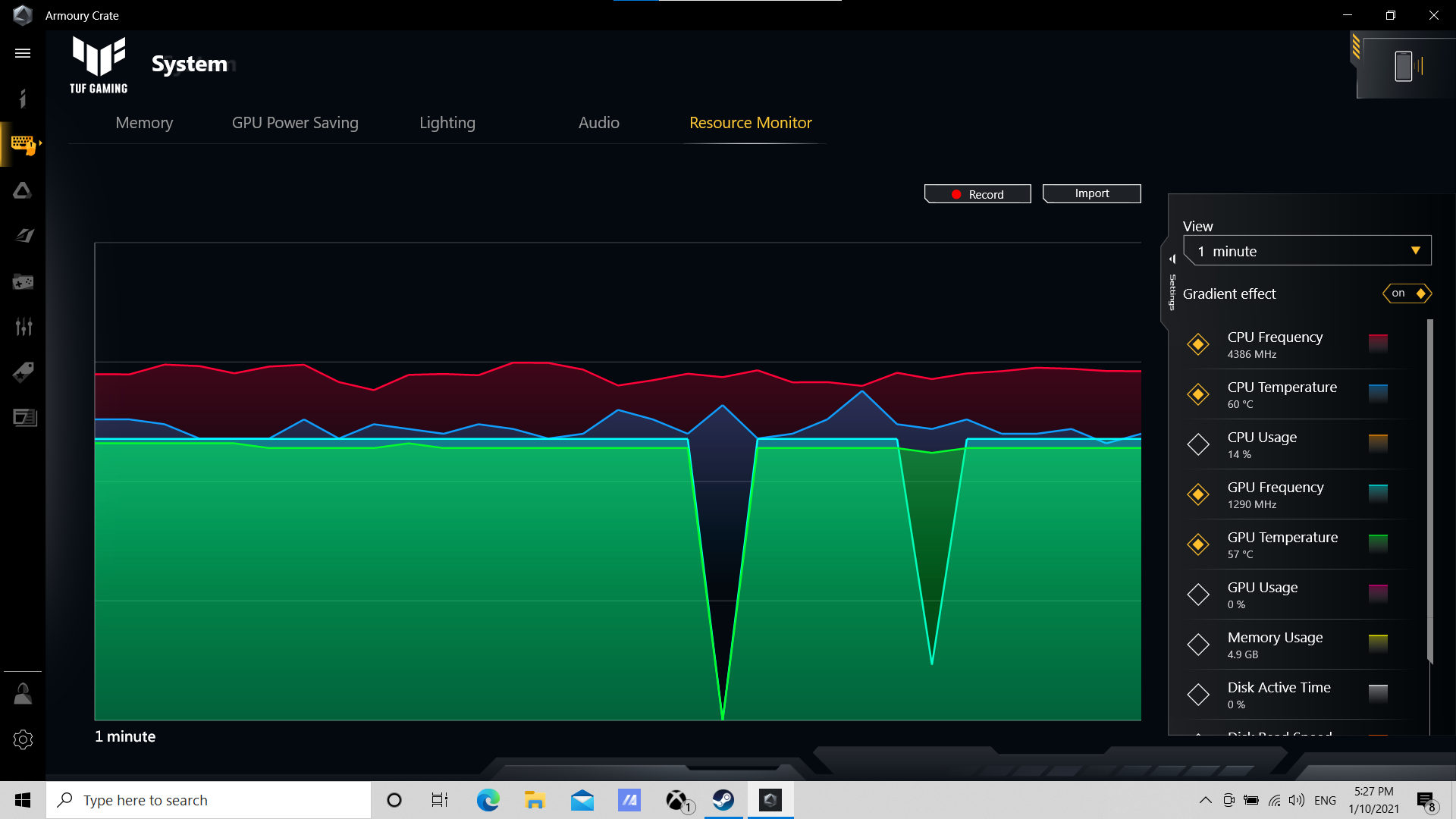Viewport: 1456px width, 819px height.
Task: Open Cortana circle on taskbar
Action: click(394, 800)
